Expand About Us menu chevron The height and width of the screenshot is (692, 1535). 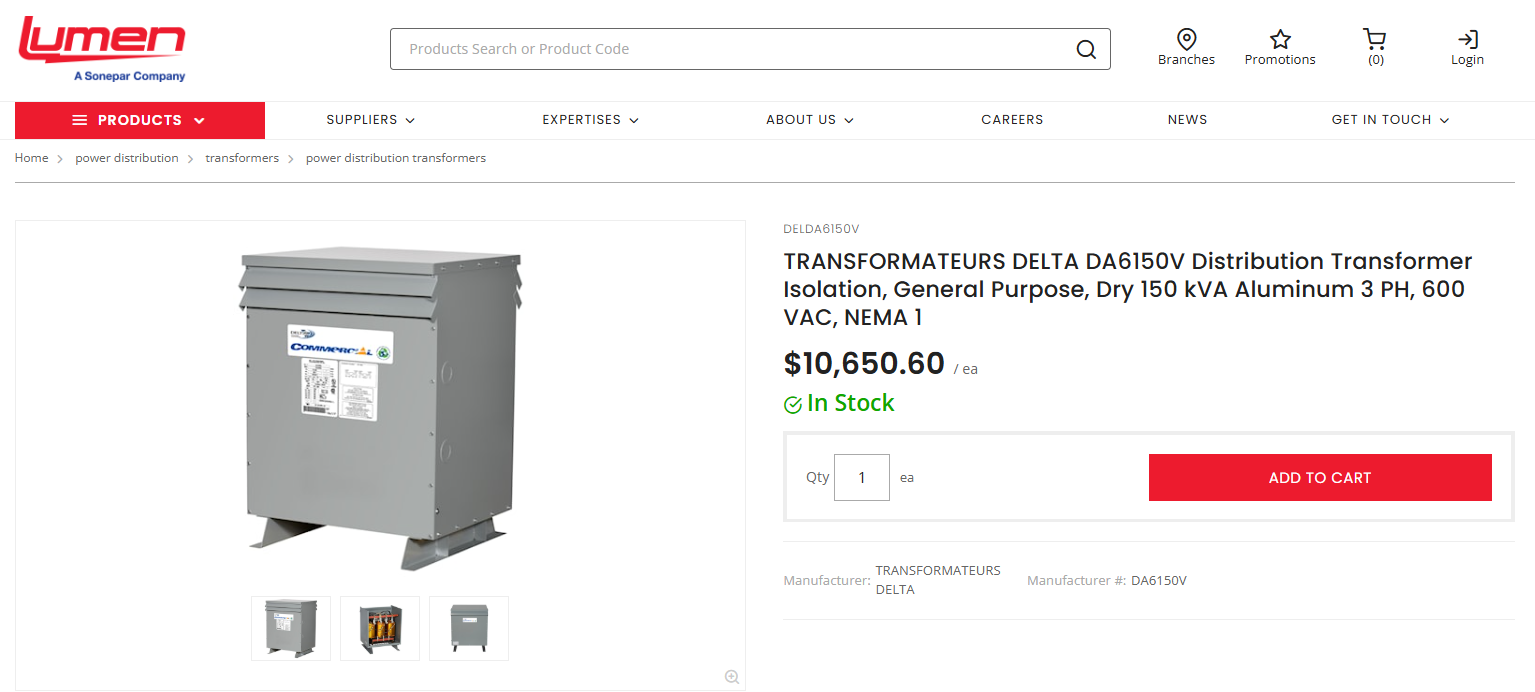(x=849, y=120)
